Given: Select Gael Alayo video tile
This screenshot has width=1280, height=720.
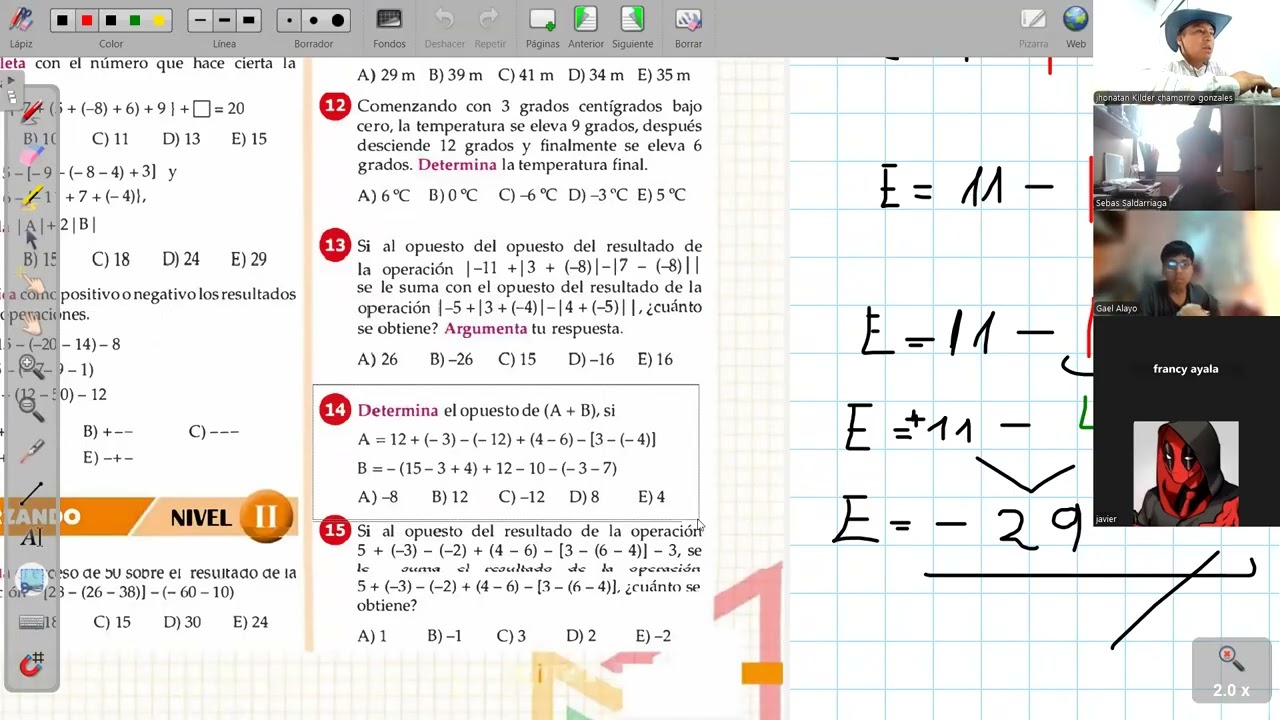Looking at the screenshot, I should coord(1186,264).
